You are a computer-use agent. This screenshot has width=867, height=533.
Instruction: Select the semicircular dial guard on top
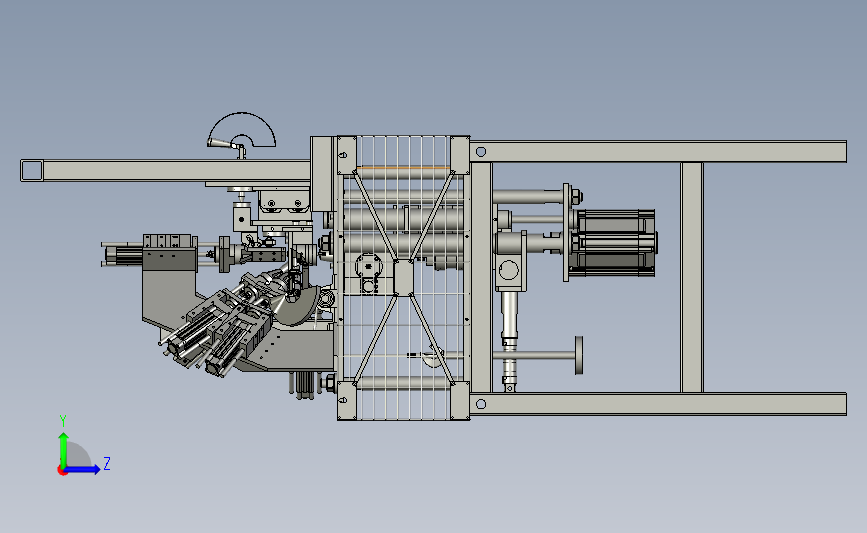point(242,130)
